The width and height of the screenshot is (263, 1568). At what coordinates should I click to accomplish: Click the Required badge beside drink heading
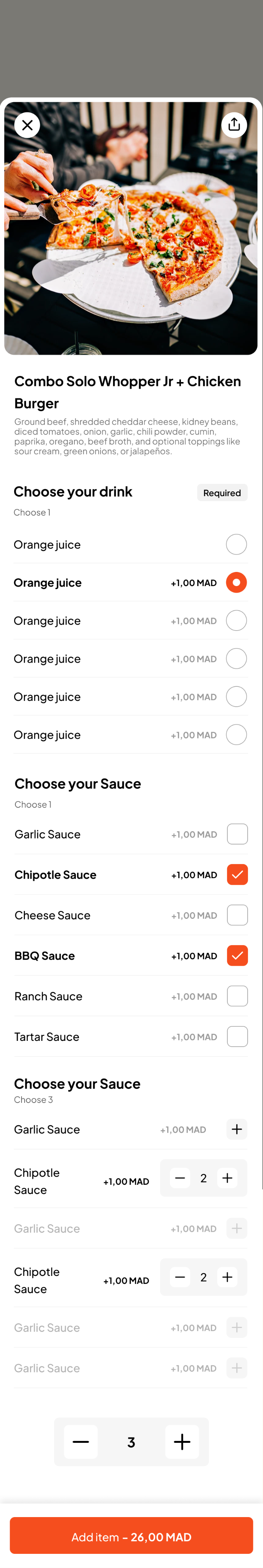pos(222,493)
